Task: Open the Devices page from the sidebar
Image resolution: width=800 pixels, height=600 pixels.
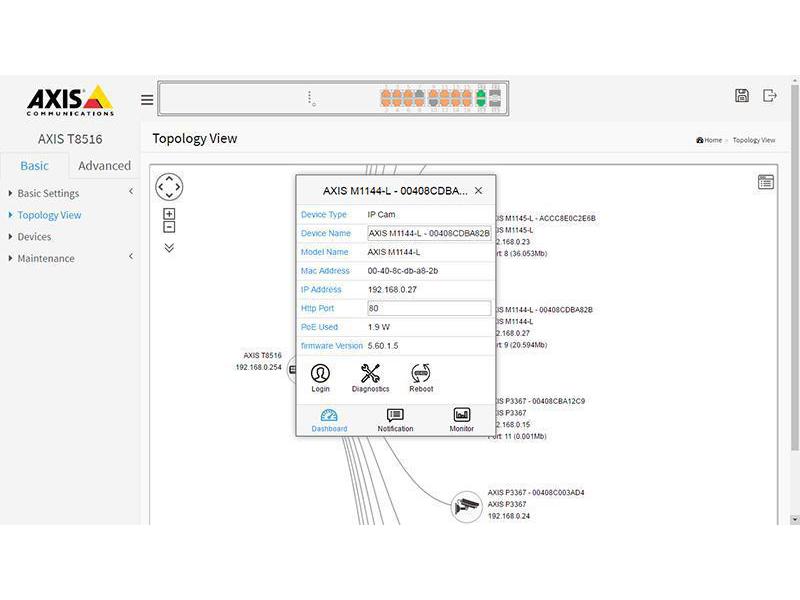Action: pos(35,236)
